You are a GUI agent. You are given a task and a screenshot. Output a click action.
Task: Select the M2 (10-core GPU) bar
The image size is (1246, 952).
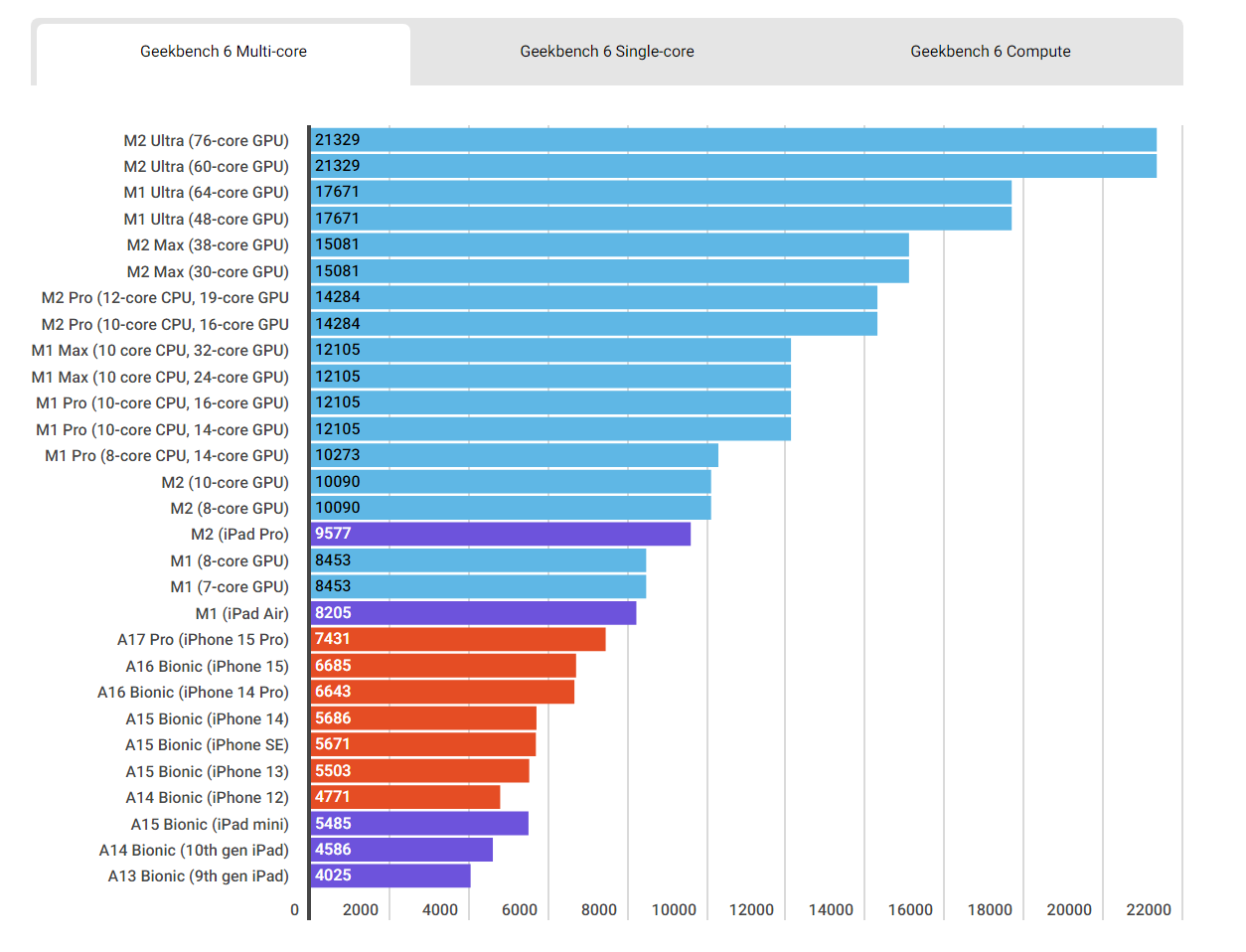point(511,482)
